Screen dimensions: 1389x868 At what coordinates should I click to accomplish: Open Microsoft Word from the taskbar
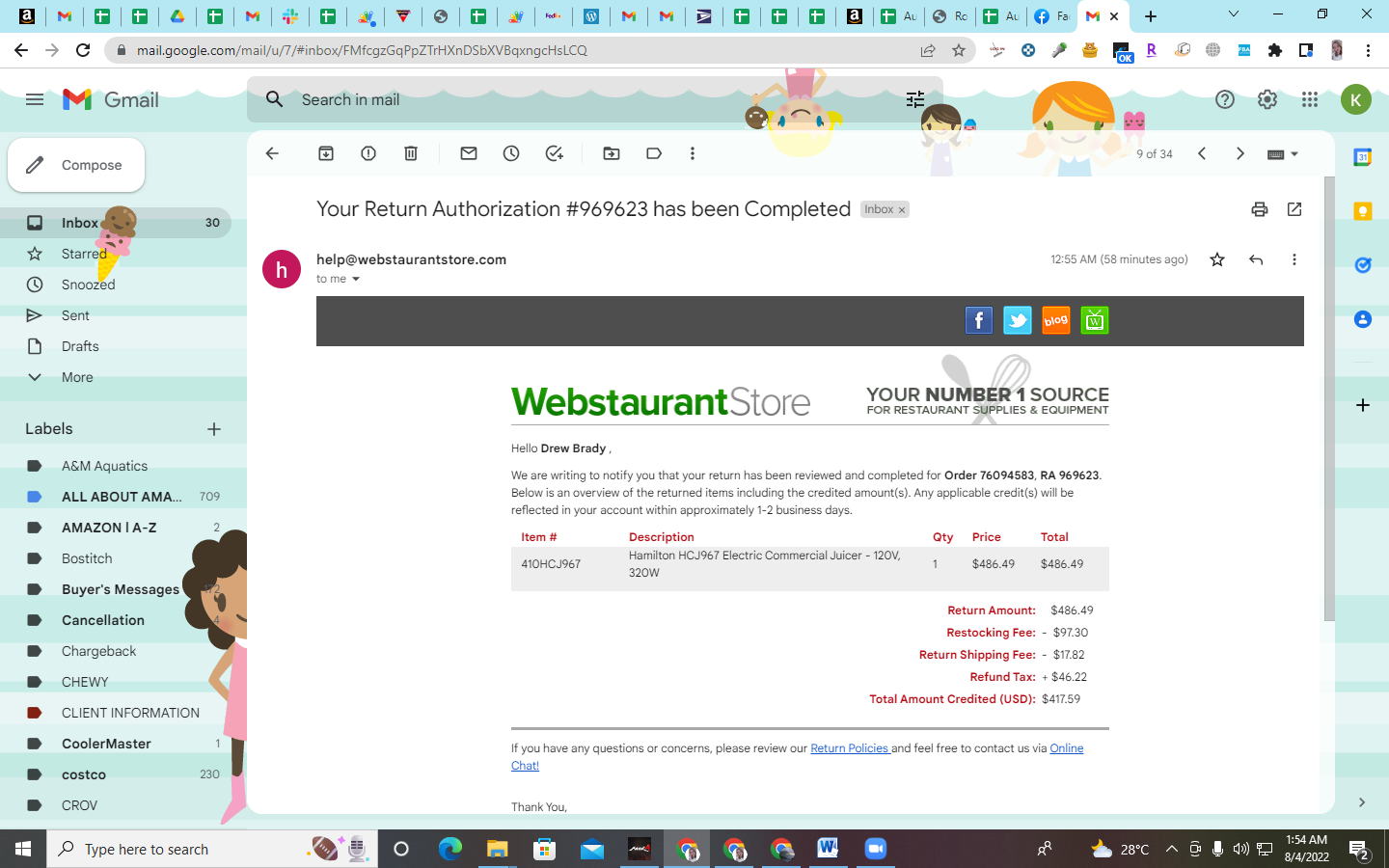(828, 849)
